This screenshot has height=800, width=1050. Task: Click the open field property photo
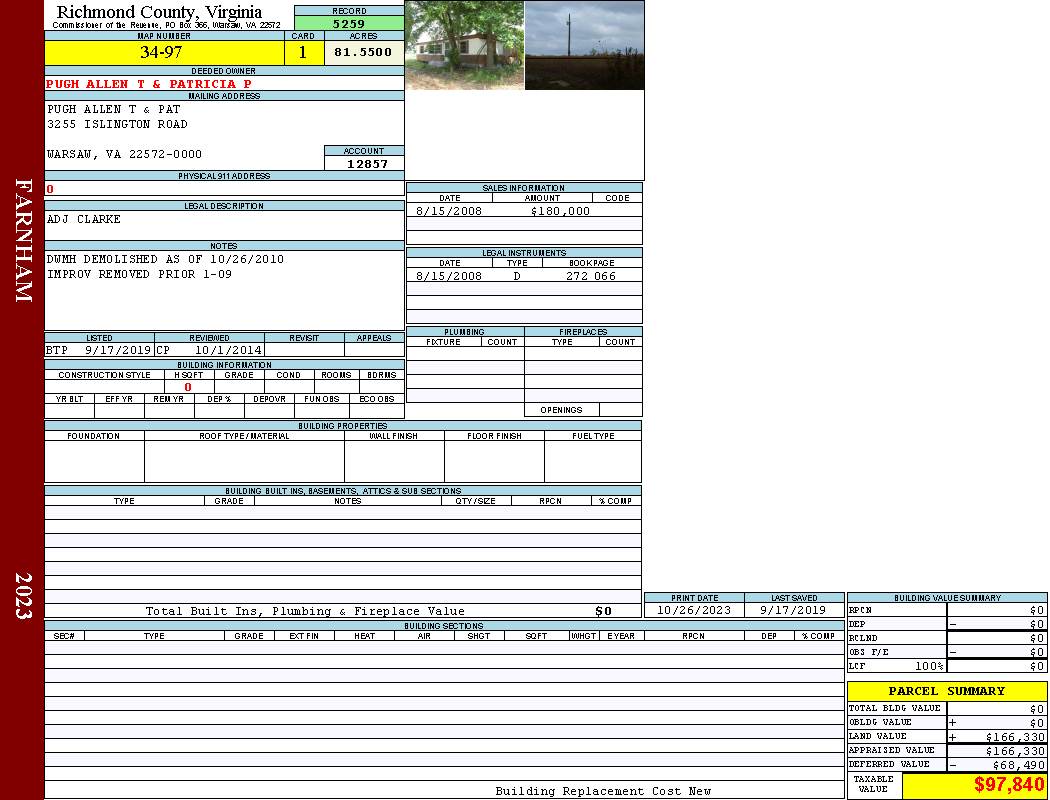[584, 45]
